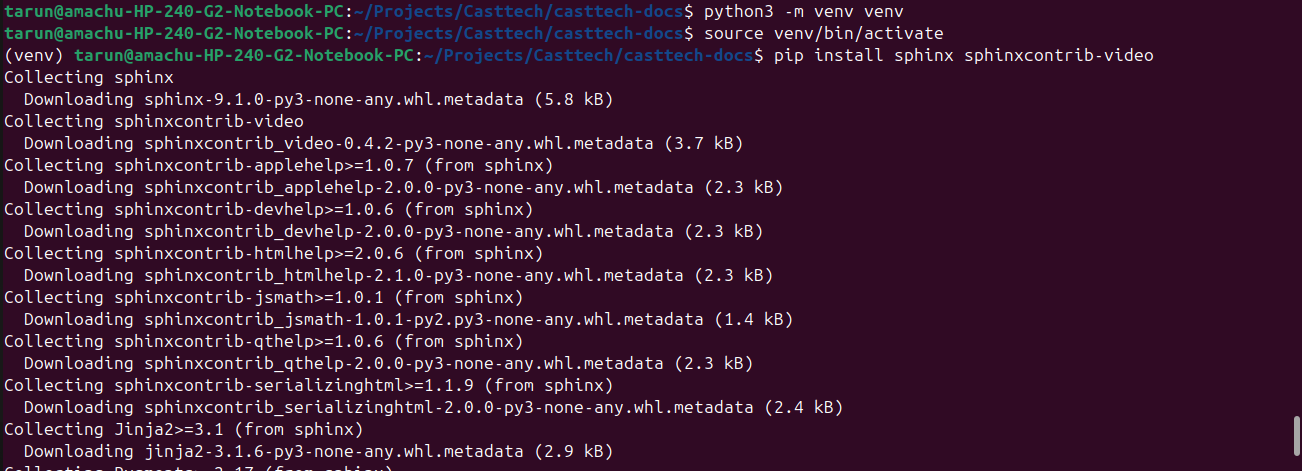Click the terminal scrollbar thumb
1302x471 pixels.
1295,436
